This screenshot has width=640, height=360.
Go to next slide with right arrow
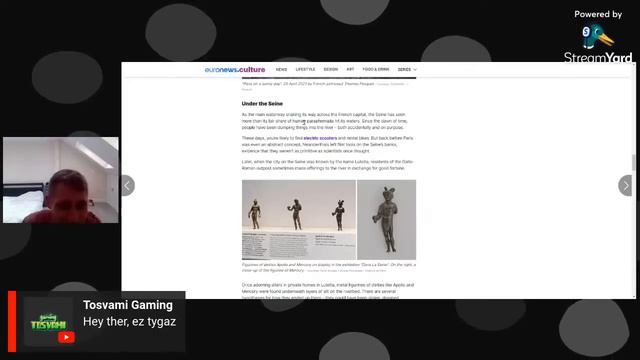[x=625, y=186]
